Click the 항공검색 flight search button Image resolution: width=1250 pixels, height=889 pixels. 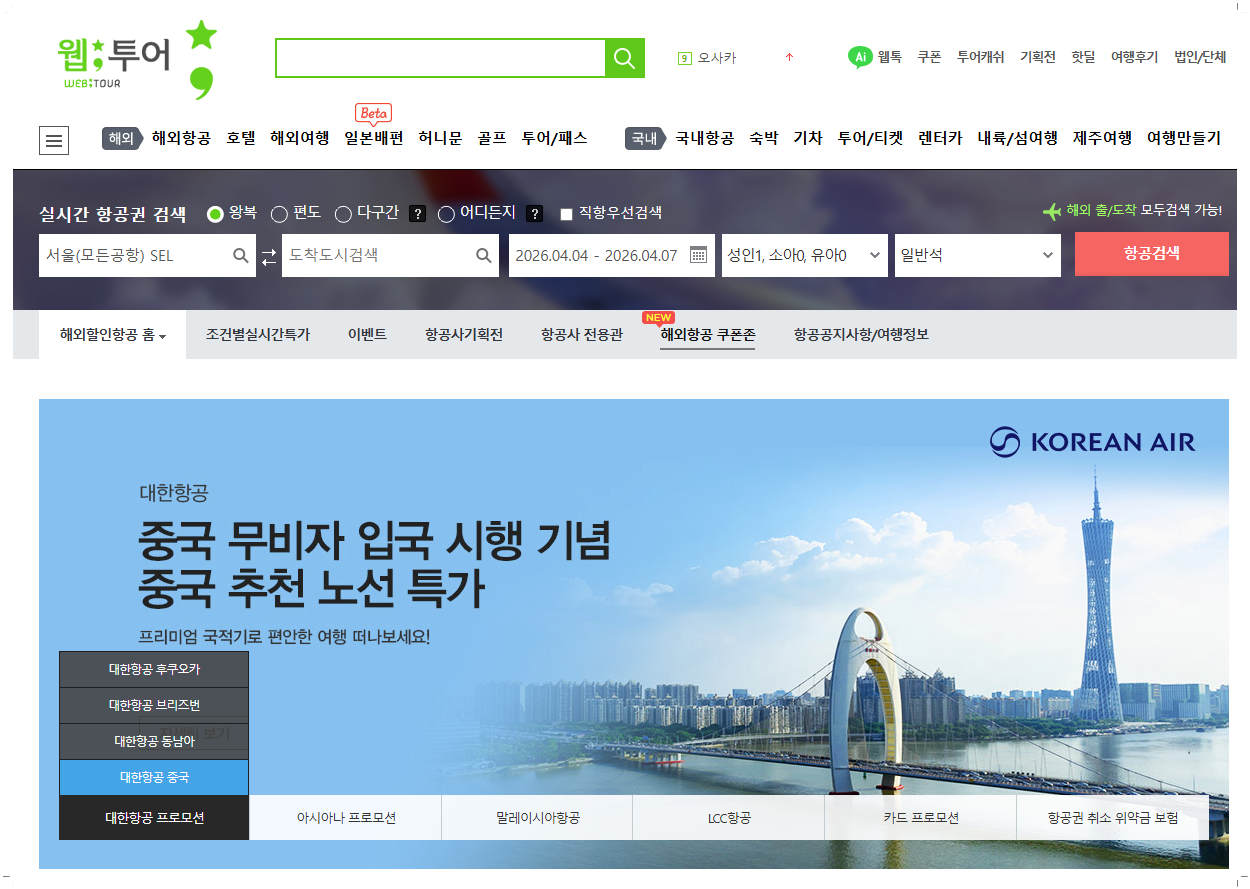1151,254
